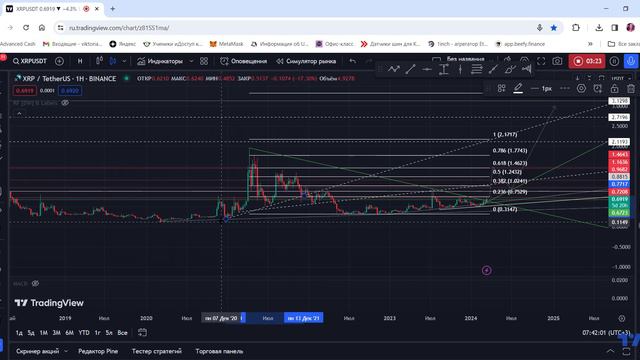This screenshot has width=640, height=360.
Task: Open indicator templates grid icon
Action: [204, 61]
